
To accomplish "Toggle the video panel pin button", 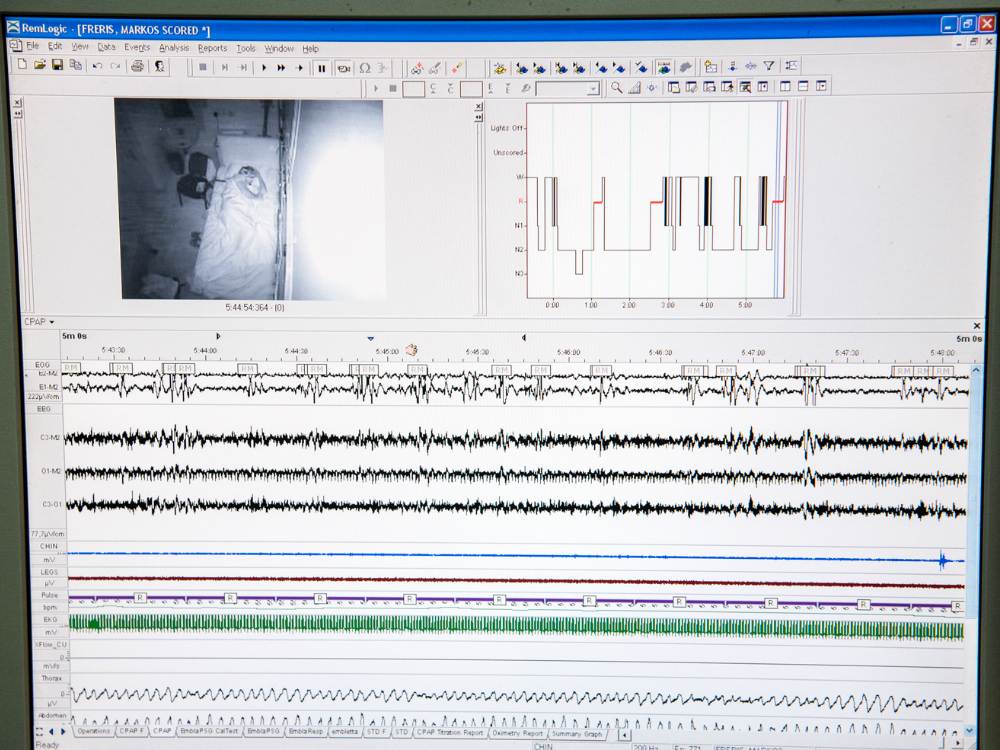I will (x=17, y=113).
